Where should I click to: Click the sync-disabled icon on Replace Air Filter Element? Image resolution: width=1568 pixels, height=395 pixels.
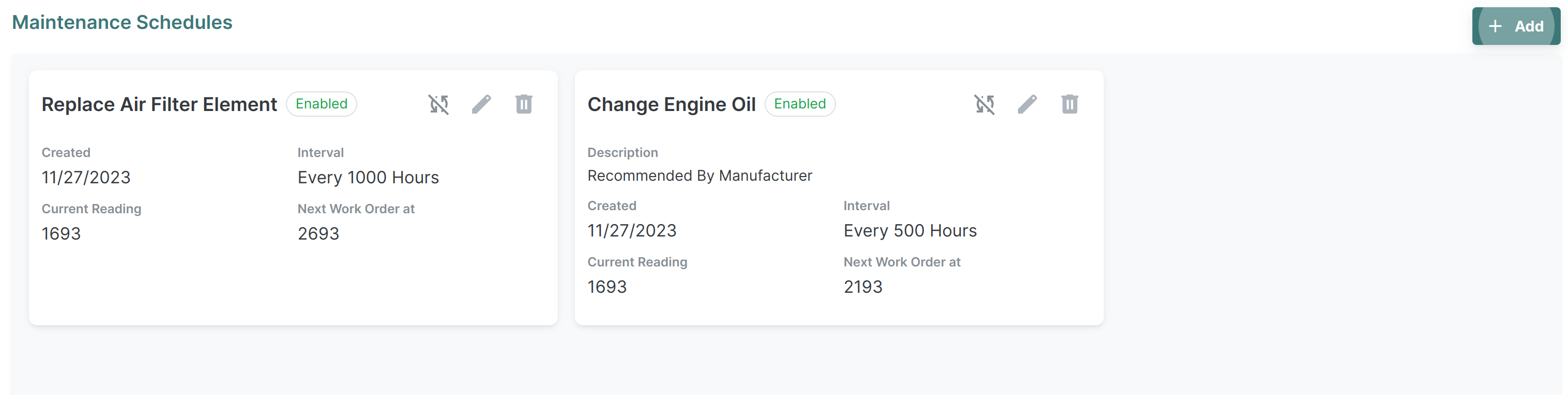[x=438, y=104]
